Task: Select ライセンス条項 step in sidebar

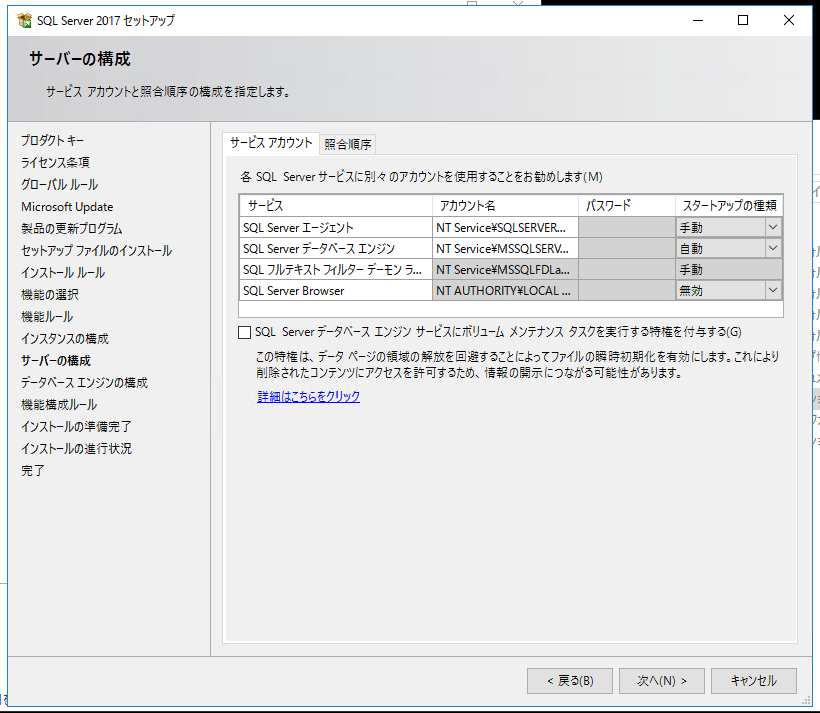Action: 55,162
